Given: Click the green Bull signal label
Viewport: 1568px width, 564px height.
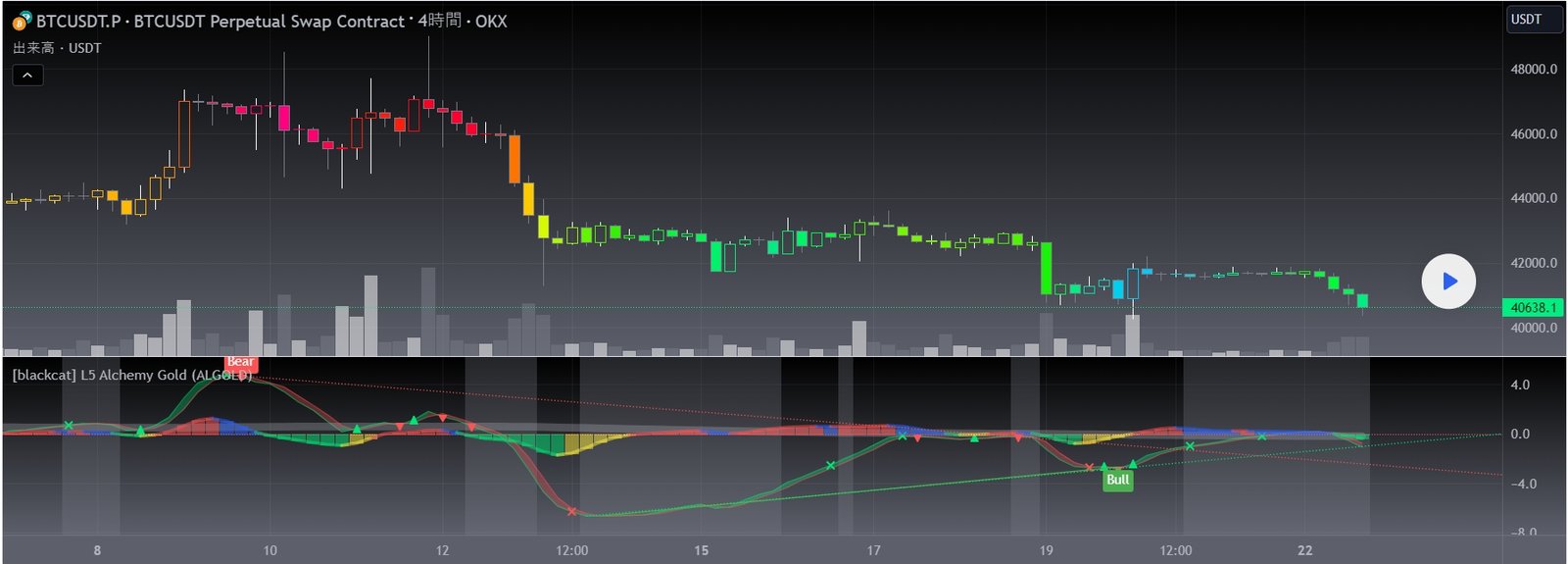Looking at the screenshot, I should pos(1117,480).
